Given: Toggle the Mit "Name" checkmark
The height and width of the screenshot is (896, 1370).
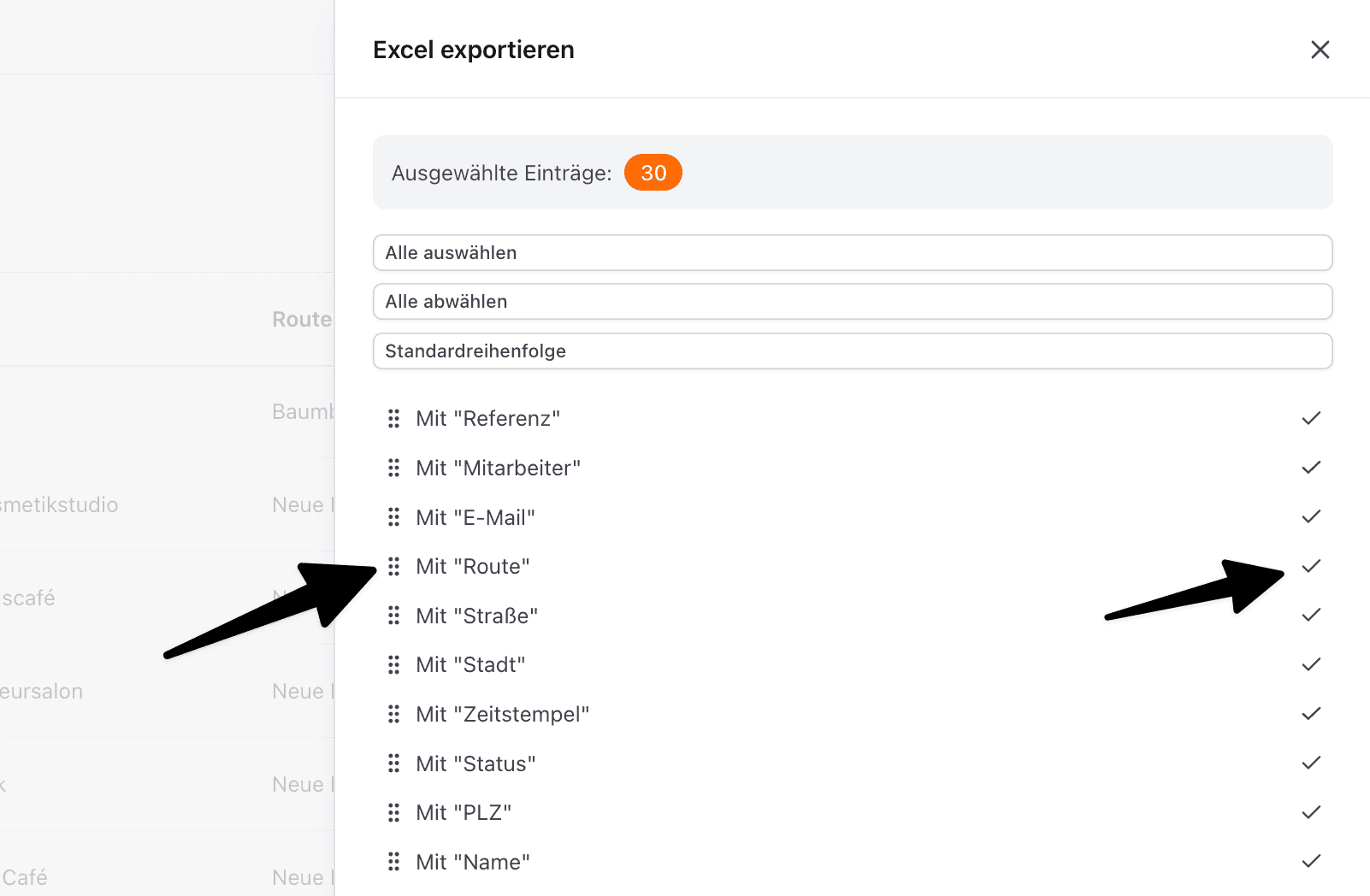Looking at the screenshot, I should click(x=1310, y=862).
